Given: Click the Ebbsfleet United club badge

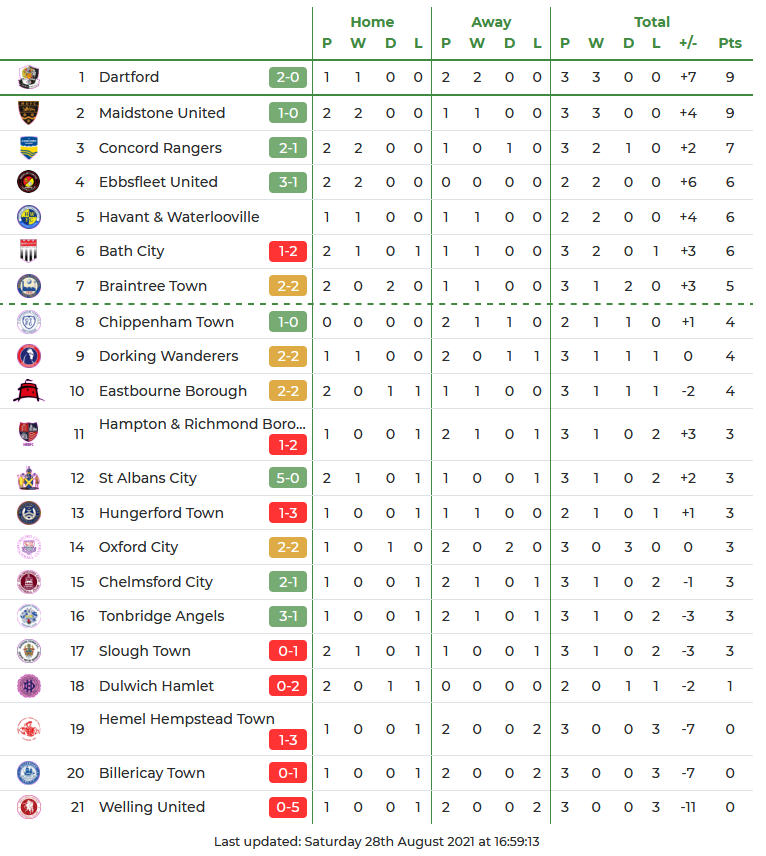Looking at the screenshot, I should pyautogui.click(x=29, y=182).
